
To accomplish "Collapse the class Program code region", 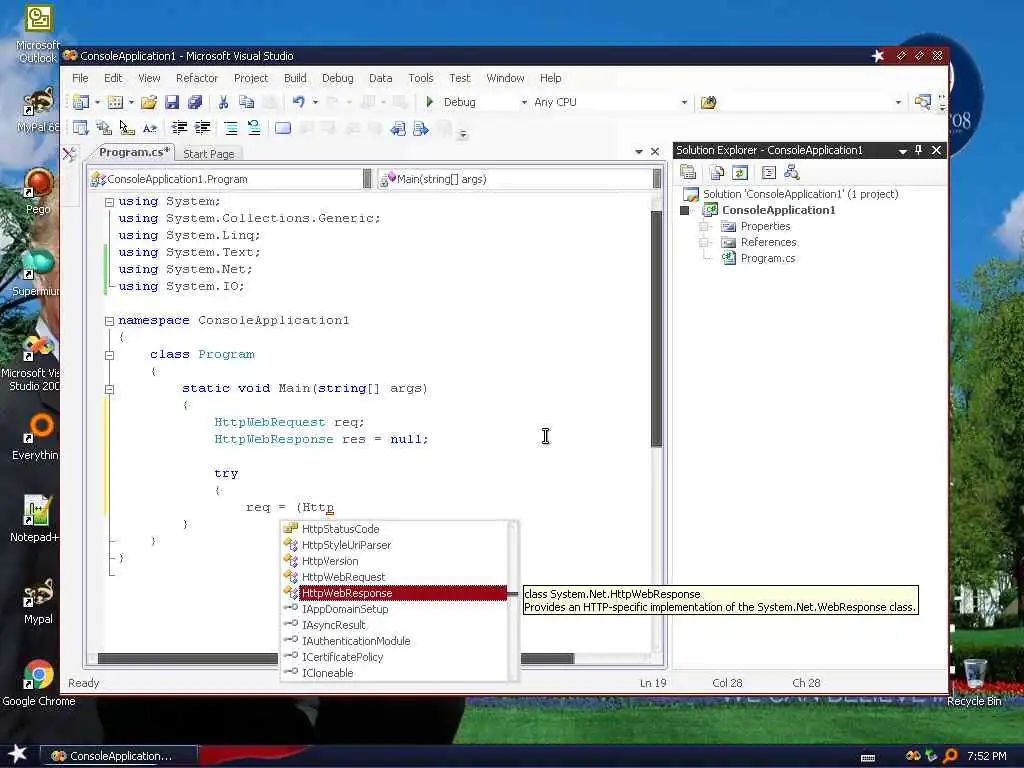I will [x=110, y=355].
